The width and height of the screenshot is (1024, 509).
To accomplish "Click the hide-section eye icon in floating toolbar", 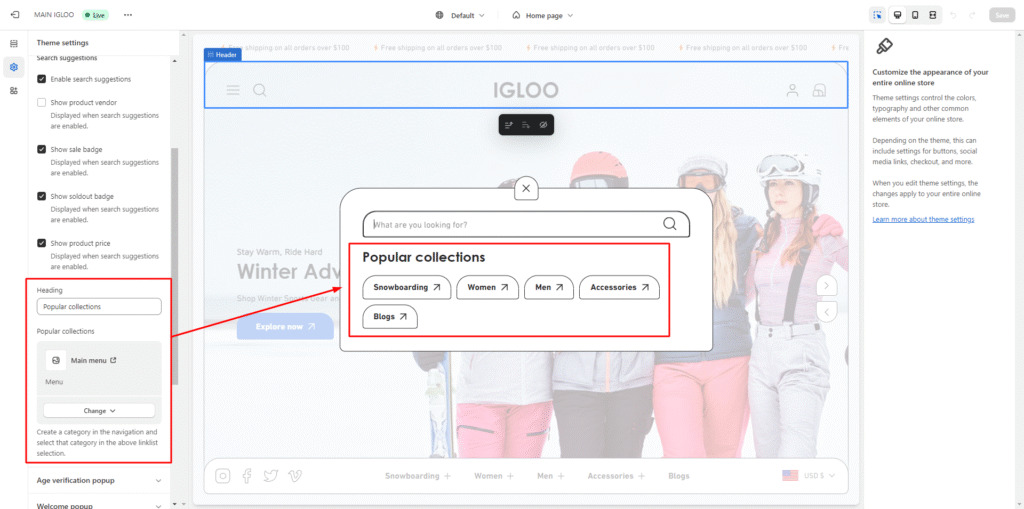I will pyautogui.click(x=543, y=125).
